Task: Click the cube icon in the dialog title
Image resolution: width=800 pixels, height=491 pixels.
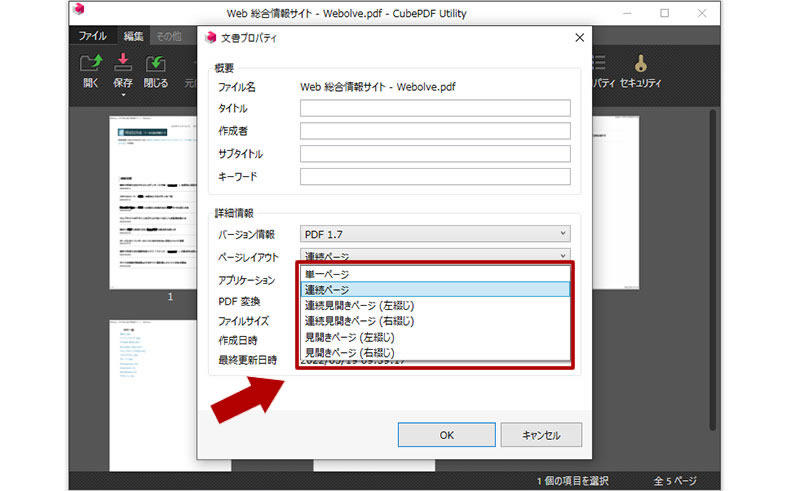Action: pyautogui.click(x=210, y=38)
